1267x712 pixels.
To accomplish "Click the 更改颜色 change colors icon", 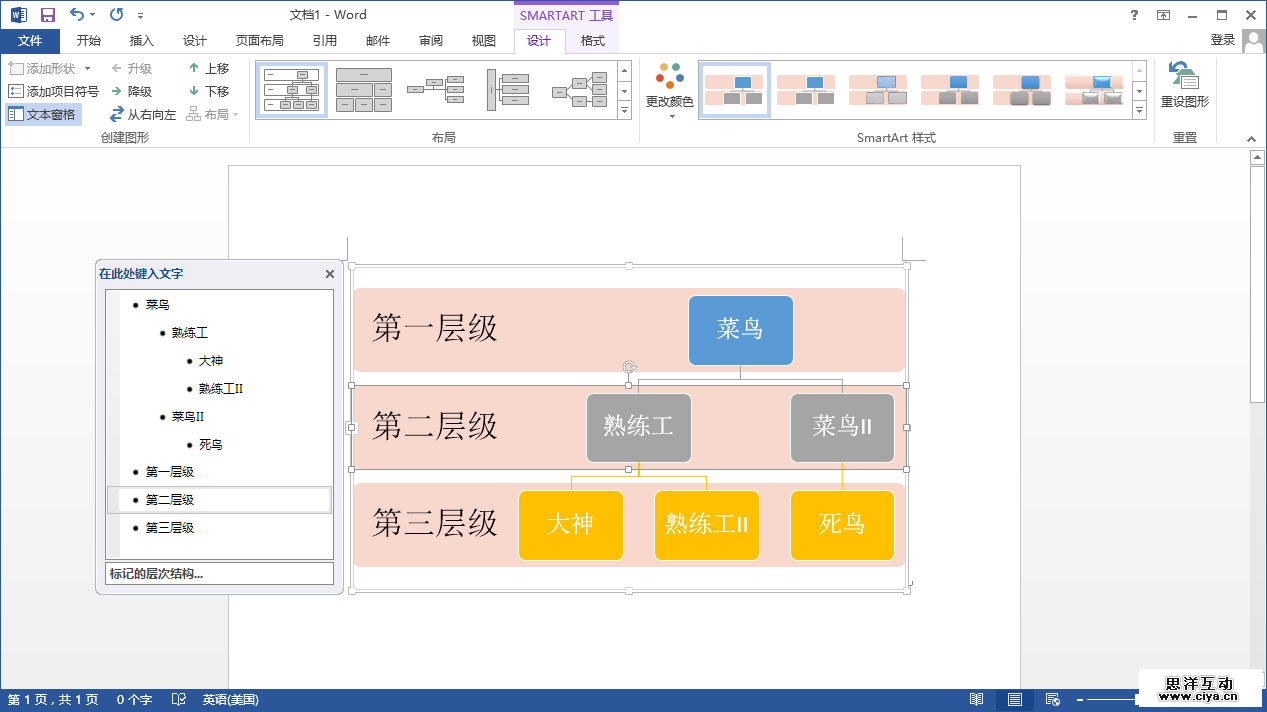I will pyautogui.click(x=669, y=76).
